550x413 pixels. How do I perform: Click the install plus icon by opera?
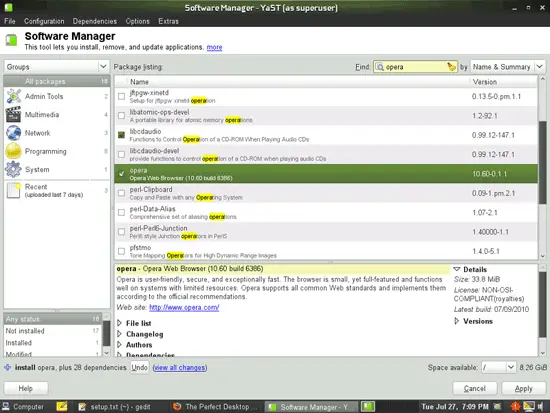click(7, 367)
